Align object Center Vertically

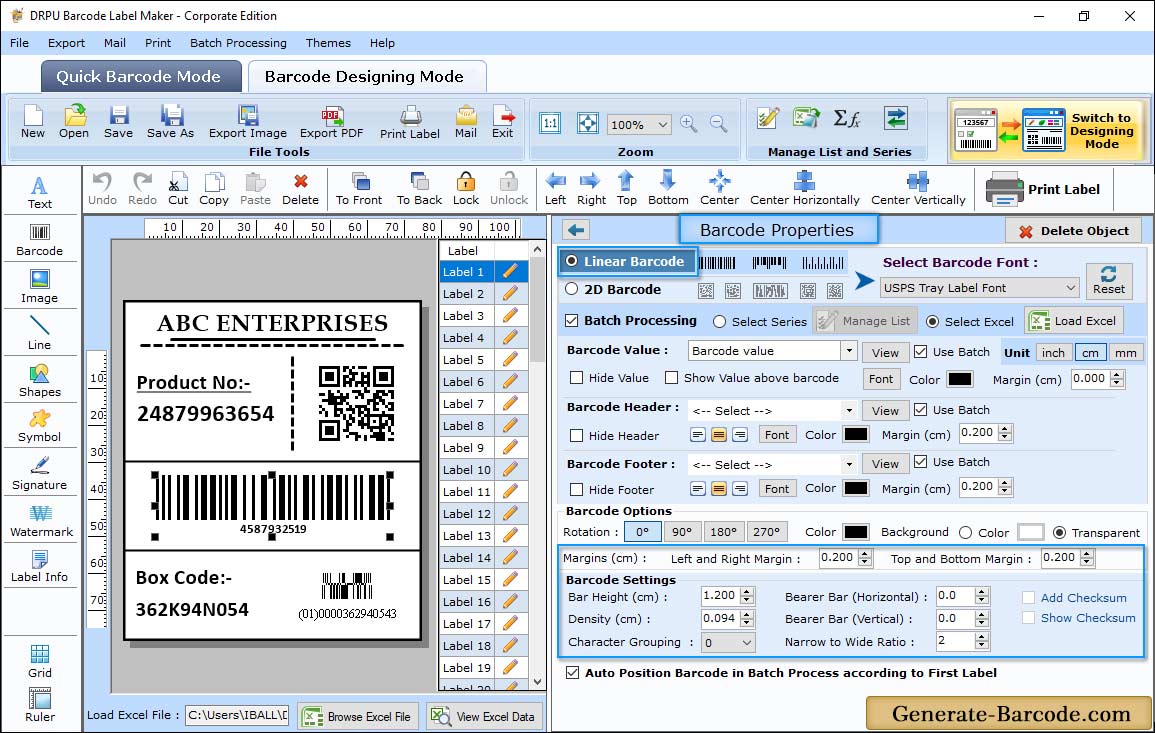[x=918, y=189]
